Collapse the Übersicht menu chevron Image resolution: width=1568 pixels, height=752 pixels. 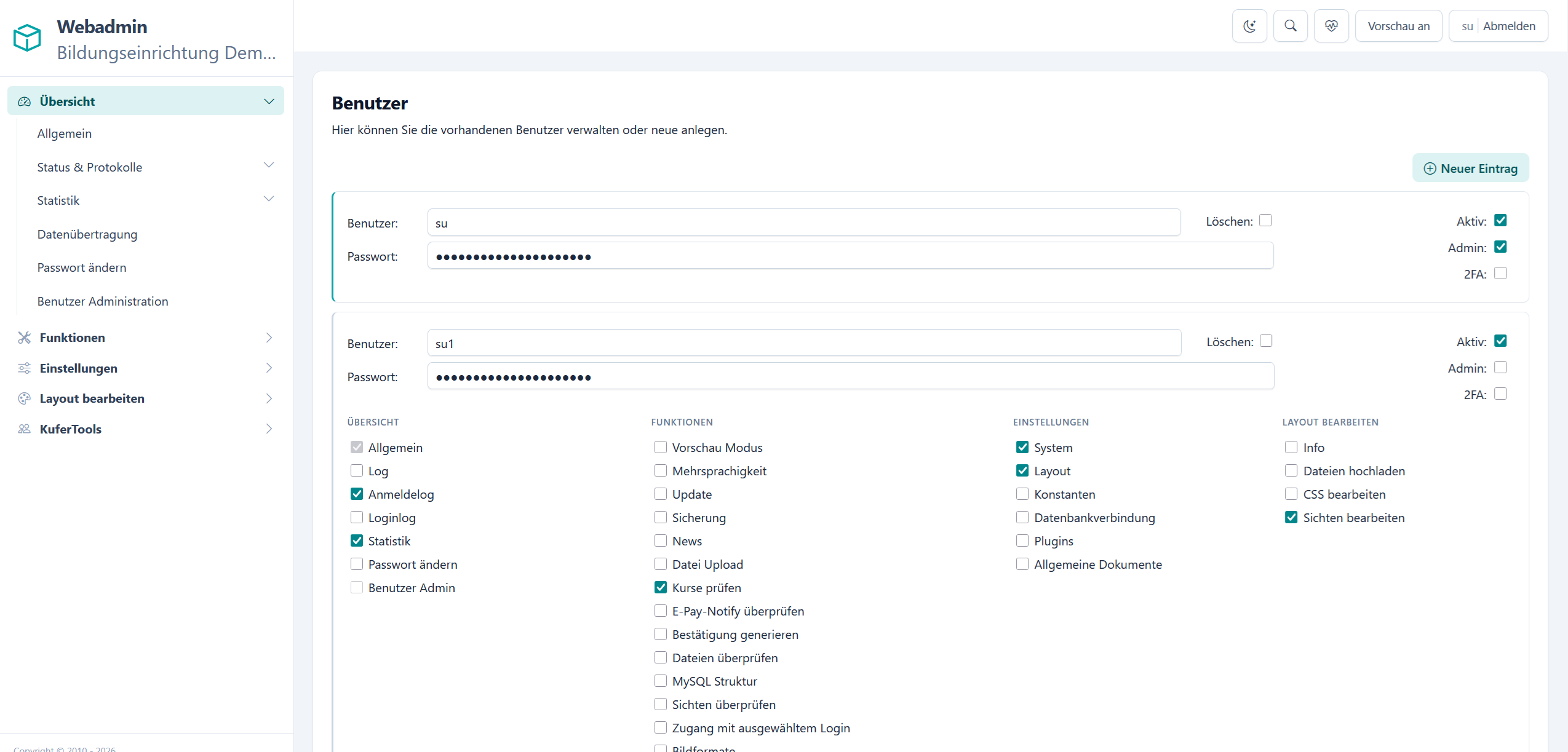[x=269, y=101]
